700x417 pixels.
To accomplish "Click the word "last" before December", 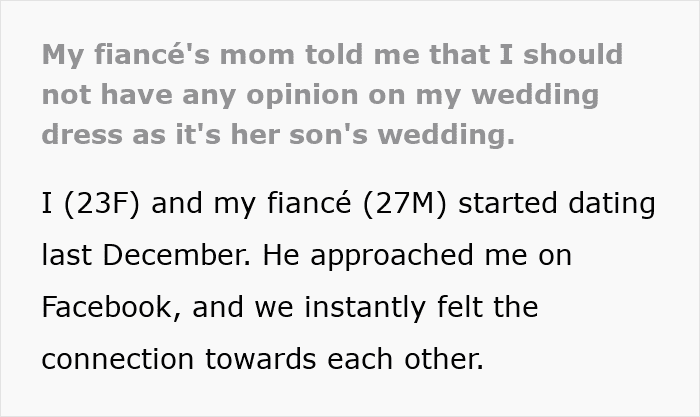I will point(61,255).
